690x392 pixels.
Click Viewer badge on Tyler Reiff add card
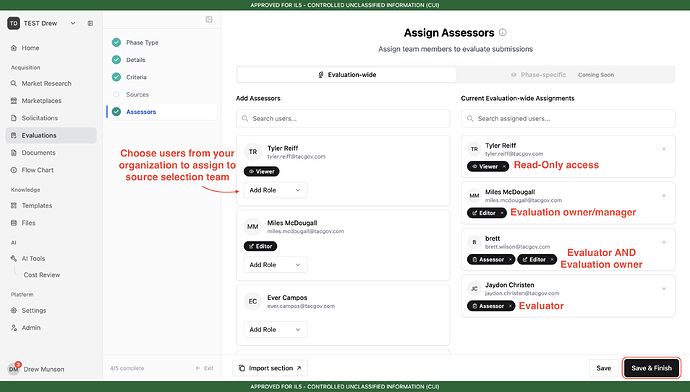(x=261, y=172)
